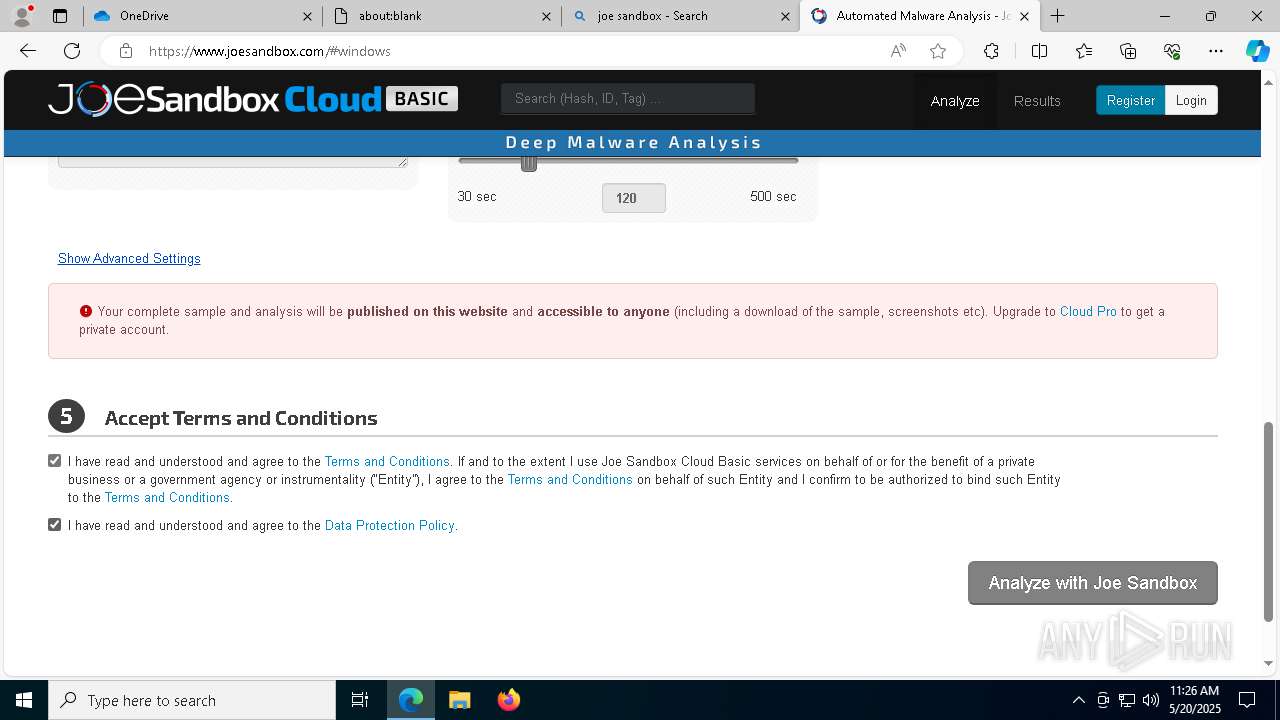
Task: Click the Register button
Action: [1130, 100]
